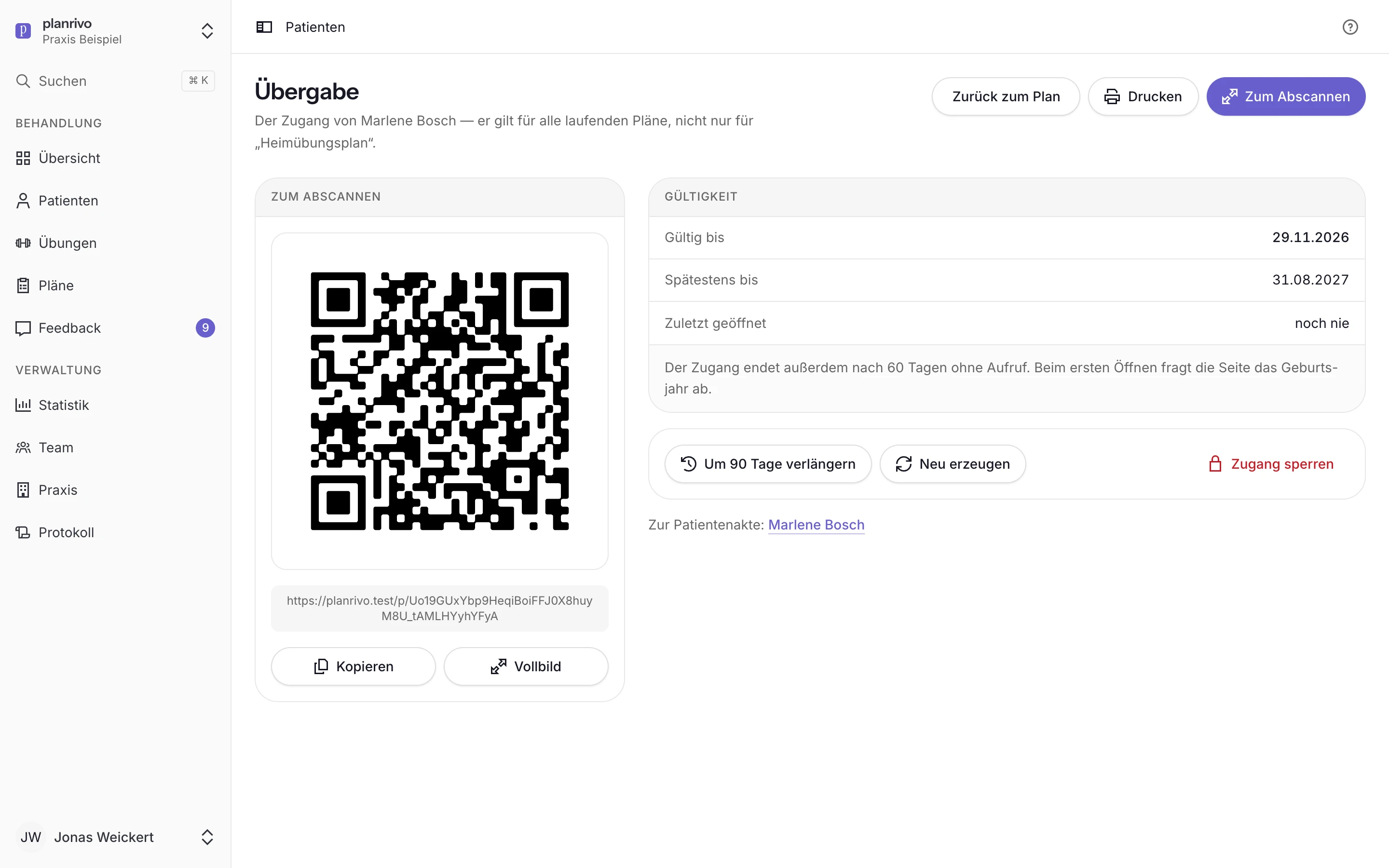This screenshot has width=1389, height=868.
Task: Click the clock icon in verlängern button
Action: point(688,464)
